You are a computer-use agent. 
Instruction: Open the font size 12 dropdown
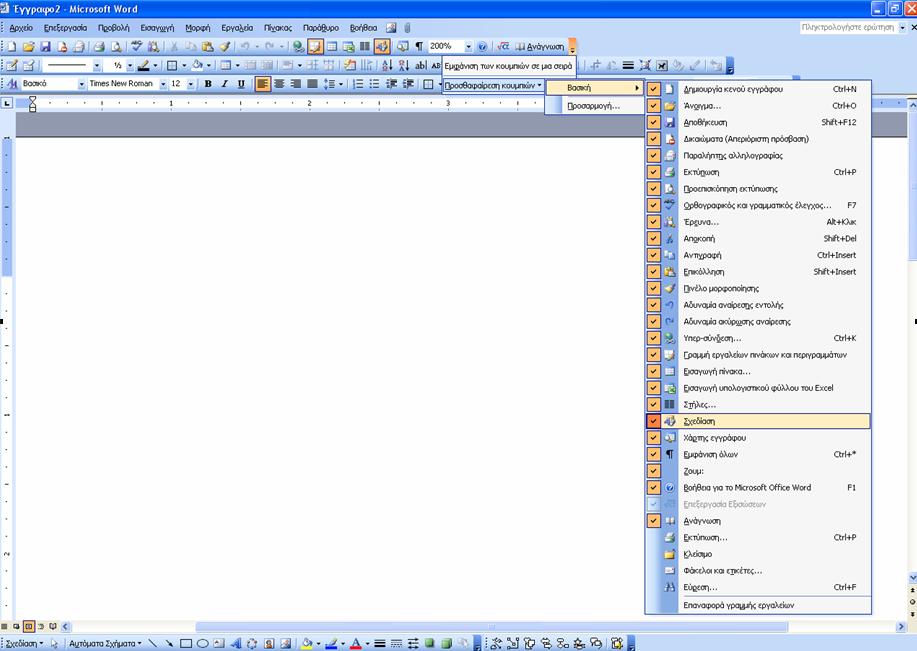click(191, 84)
